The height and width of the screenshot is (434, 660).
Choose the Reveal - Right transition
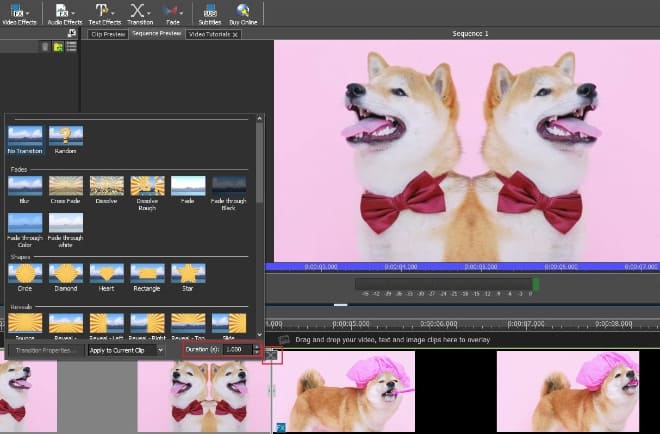[x=147, y=326]
